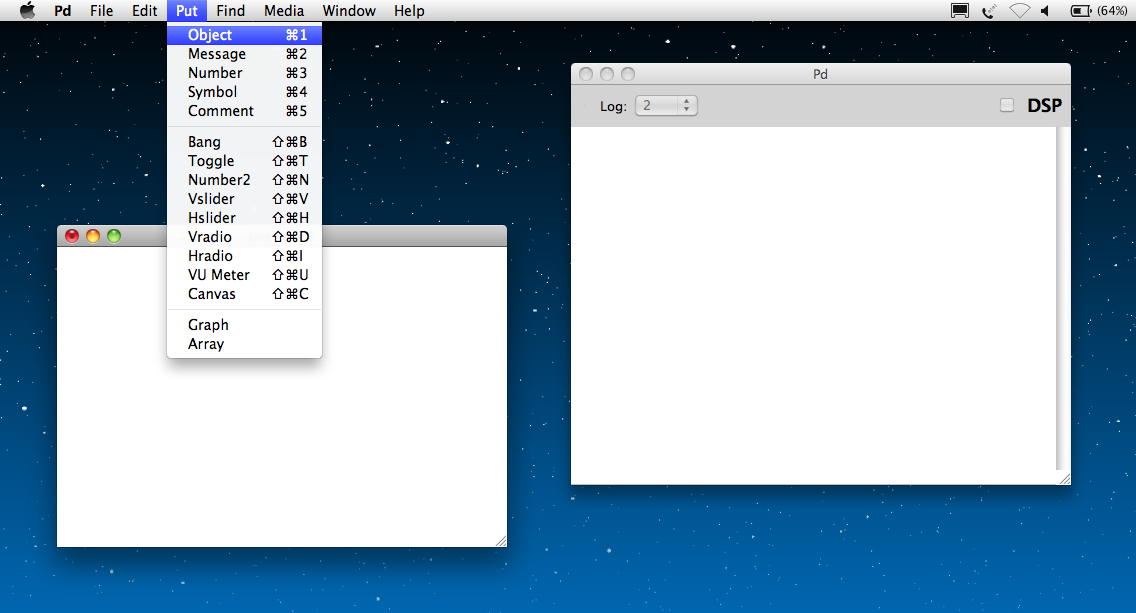Click the battery status icon
The image size is (1136, 613).
coord(1081,11)
